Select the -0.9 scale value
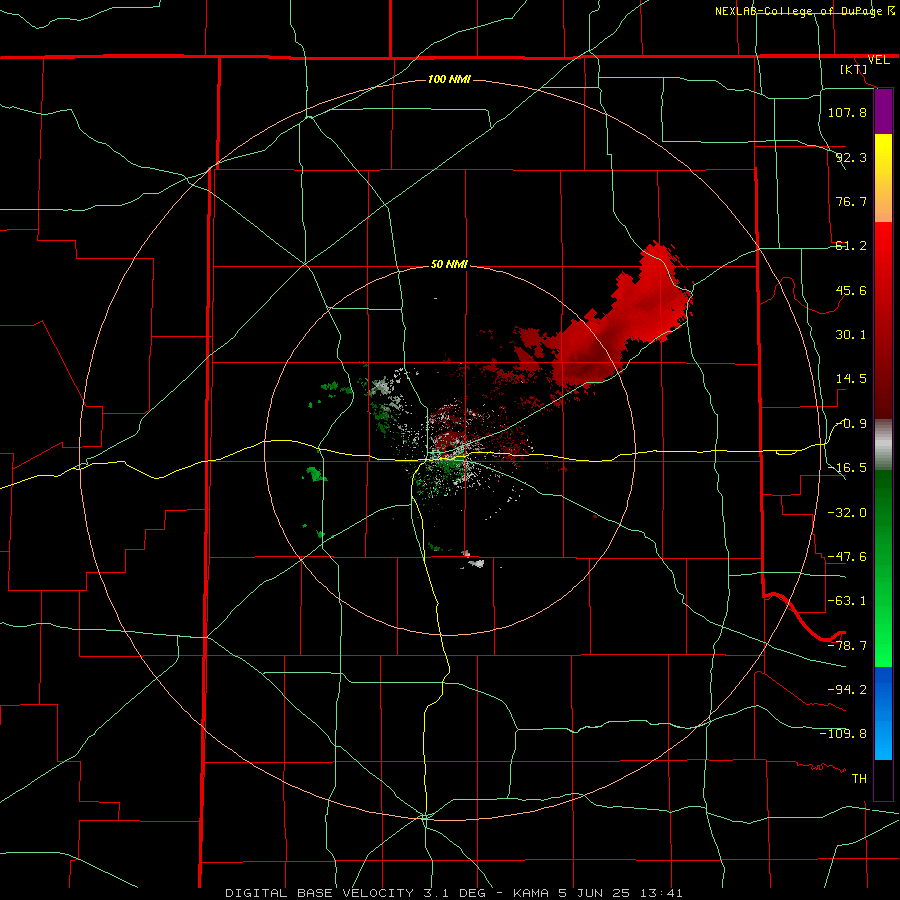The width and height of the screenshot is (900, 900). [851, 424]
